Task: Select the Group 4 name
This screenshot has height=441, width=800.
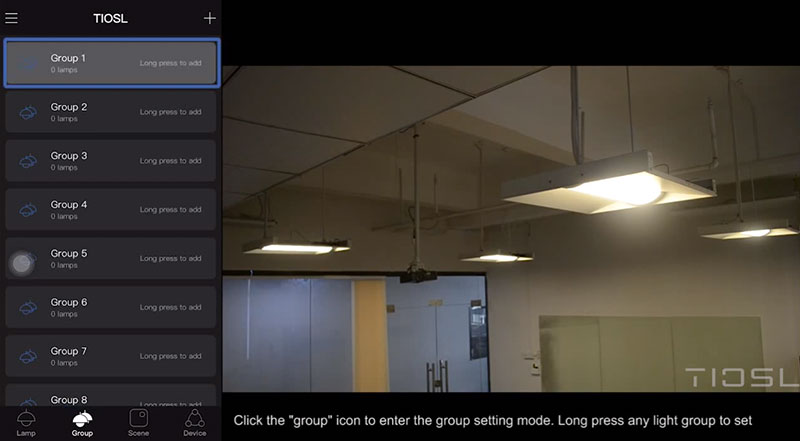Action: [x=68, y=205]
